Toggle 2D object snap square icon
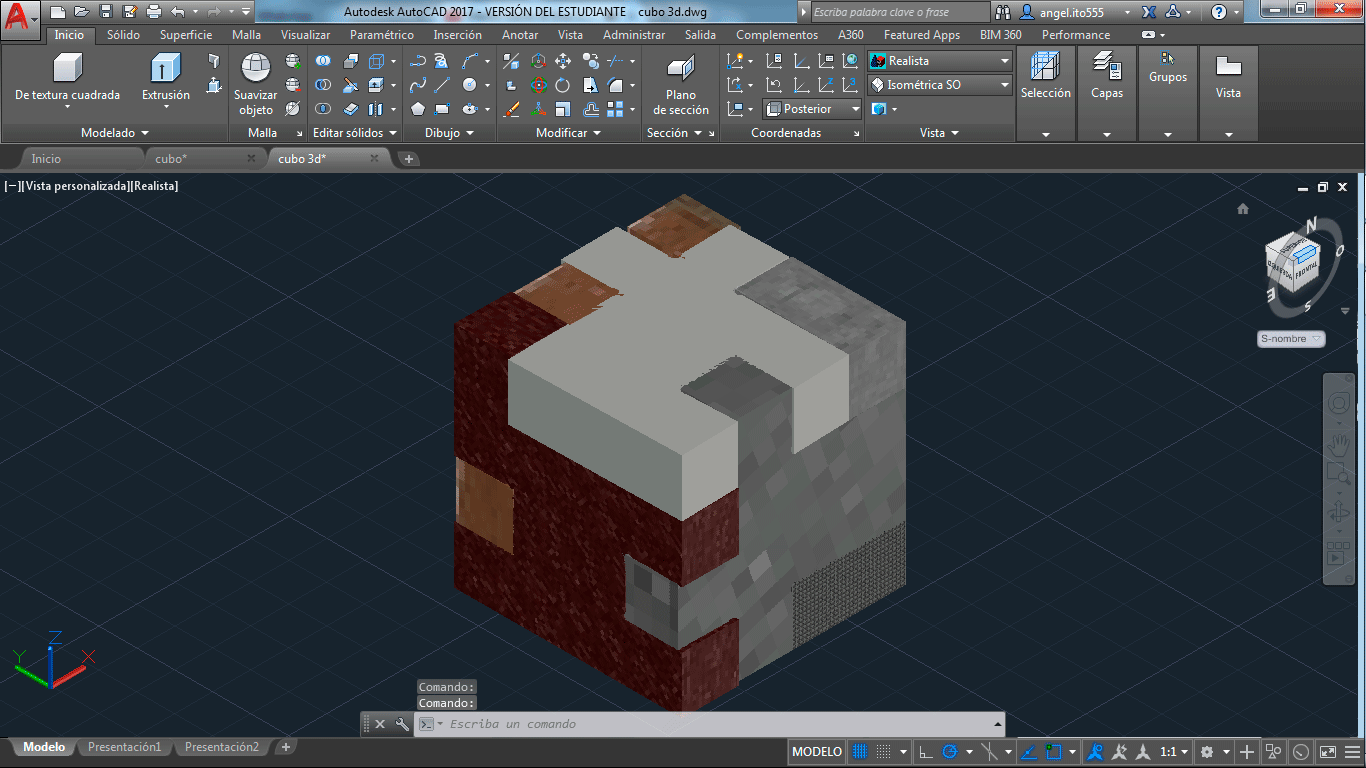This screenshot has width=1366, height=768. 1056,751
